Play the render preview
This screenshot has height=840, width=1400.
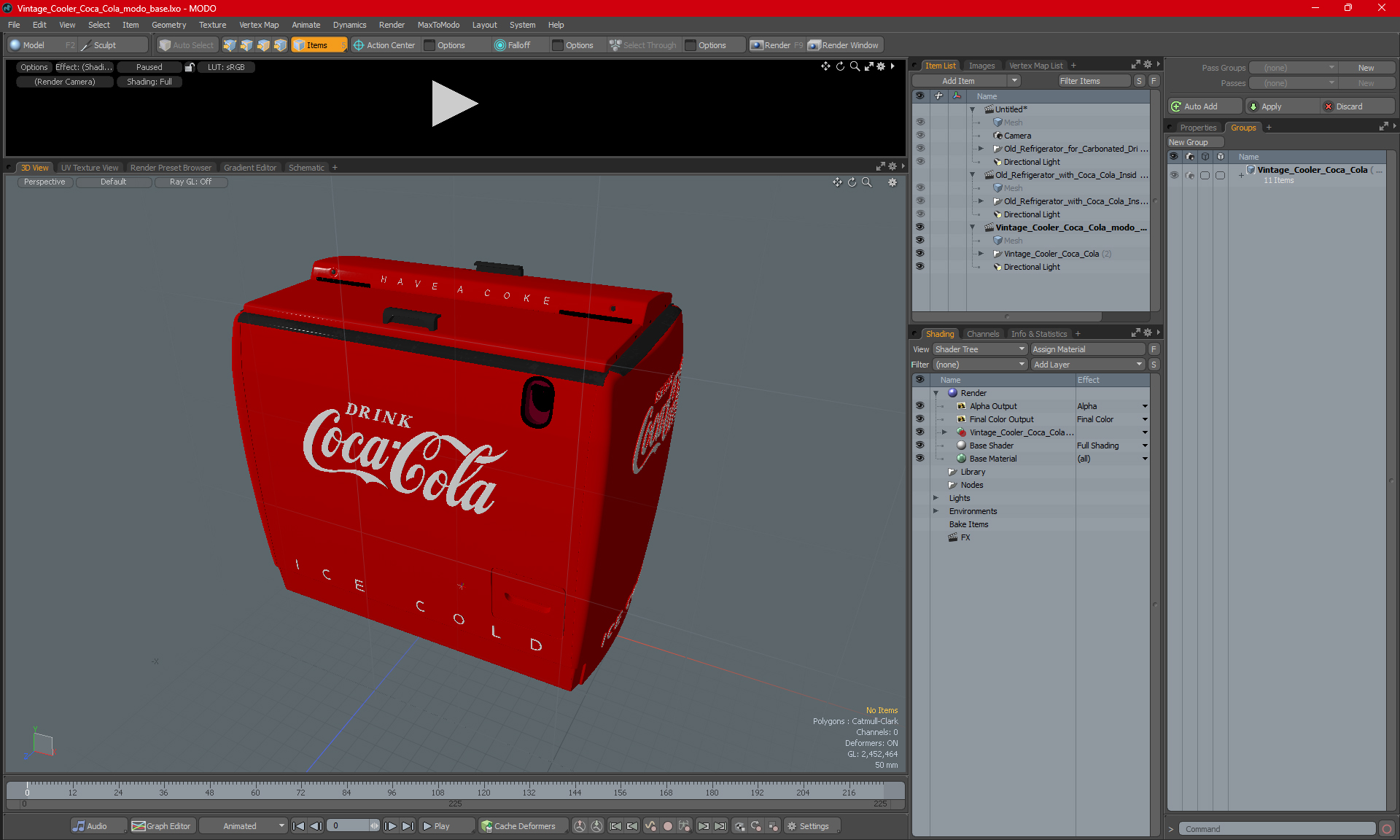pos(454,104)
